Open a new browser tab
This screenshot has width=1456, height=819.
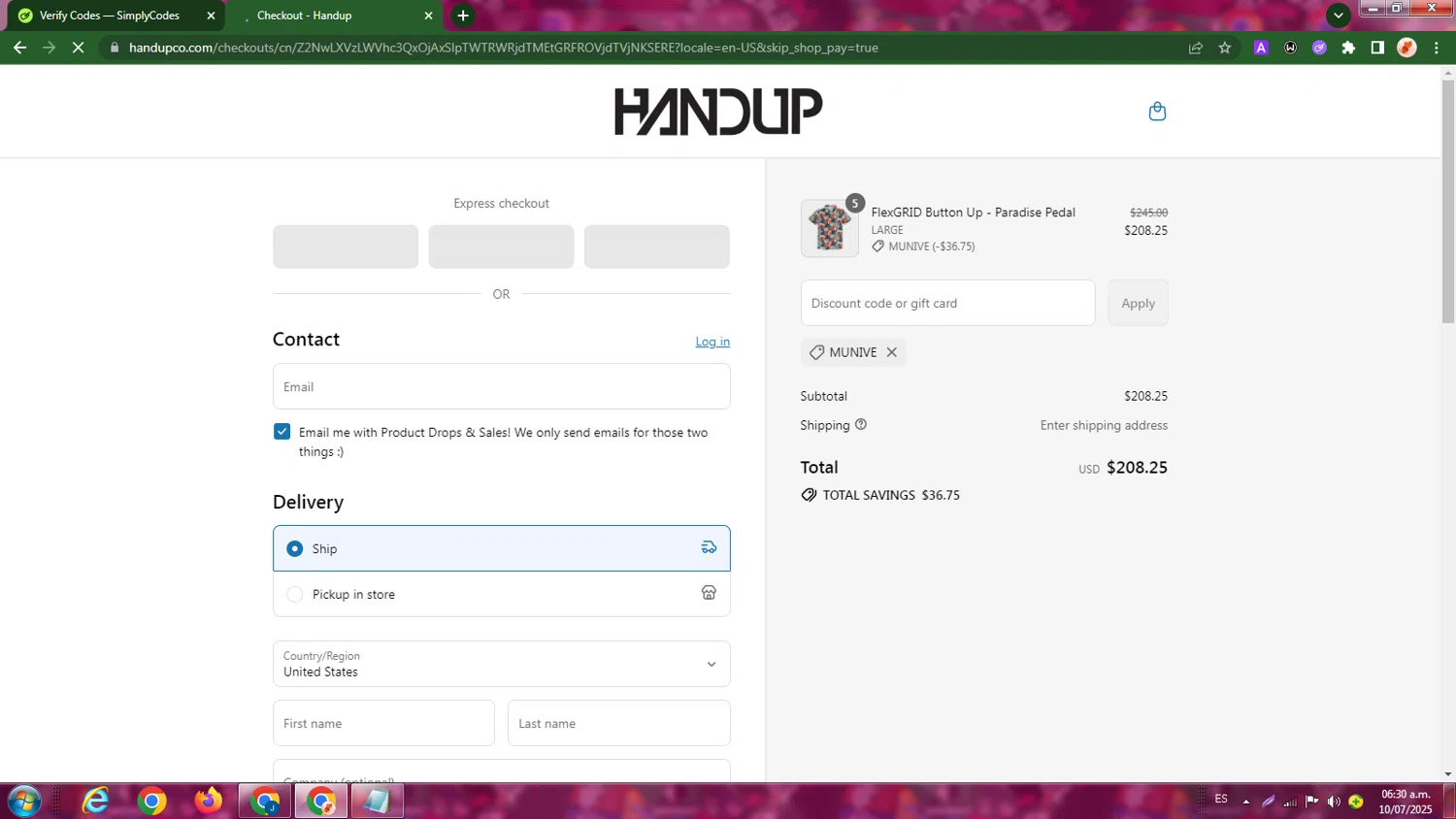click(463, 16)
